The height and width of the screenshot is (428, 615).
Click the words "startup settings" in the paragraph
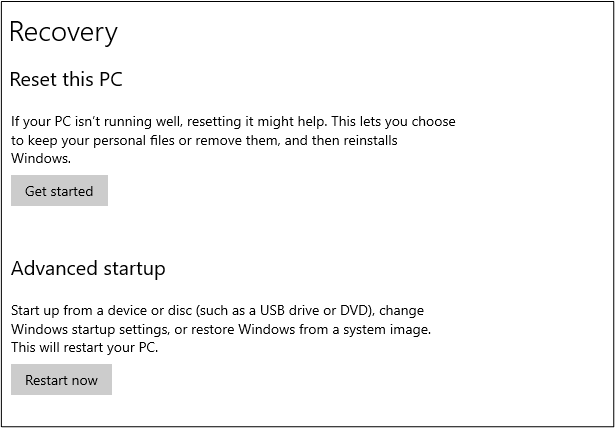tap(118, 329)
